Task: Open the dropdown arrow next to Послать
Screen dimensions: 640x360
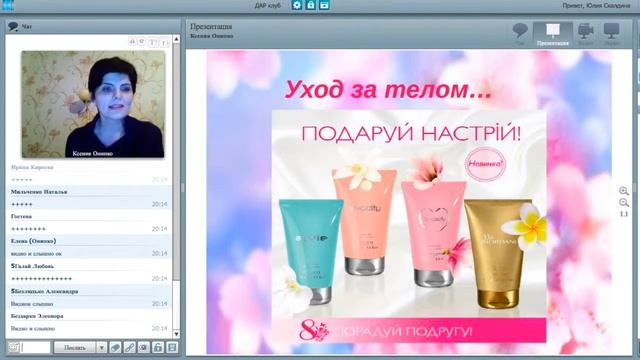Action: [102, 347]
